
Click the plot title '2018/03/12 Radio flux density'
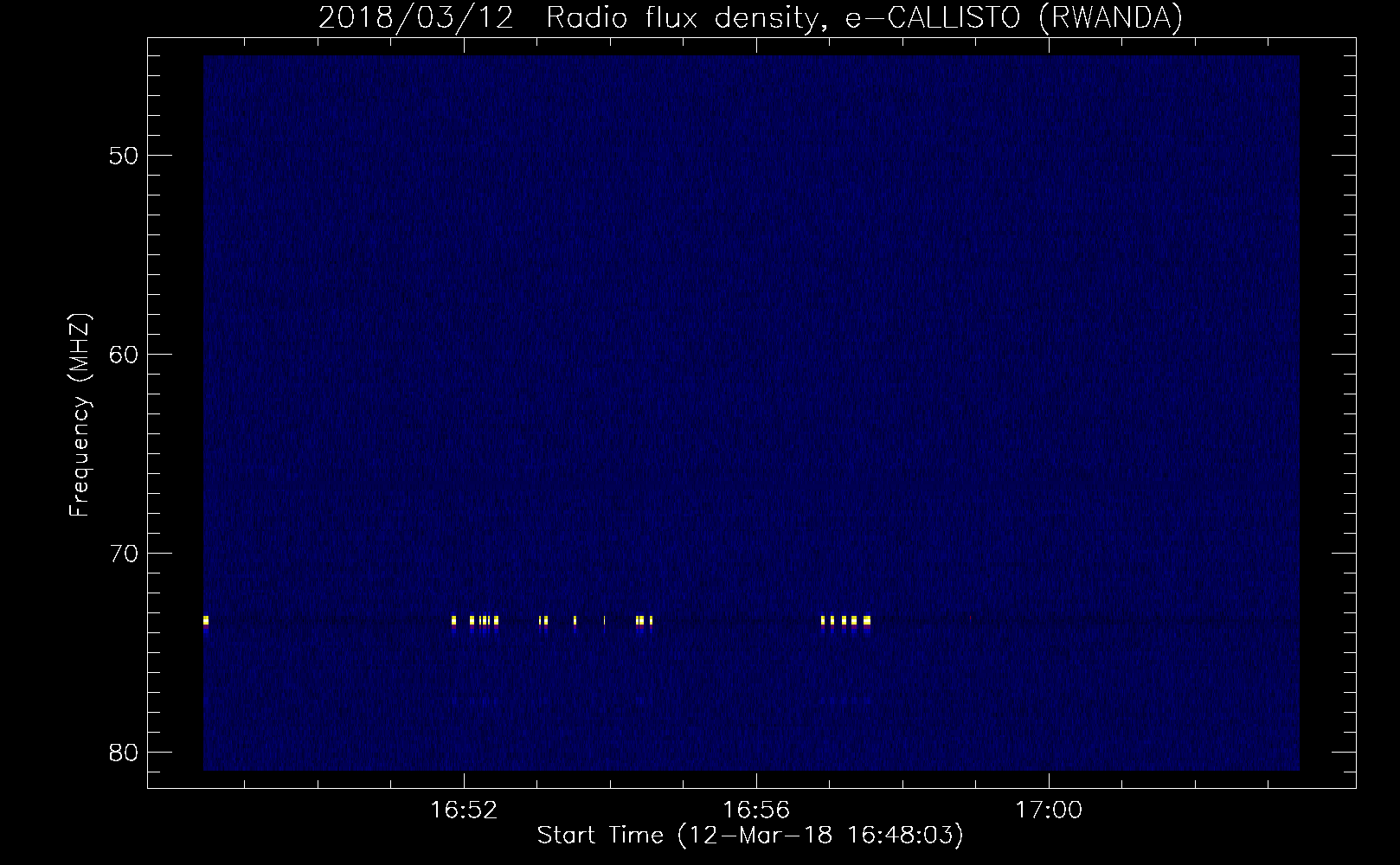751,18
